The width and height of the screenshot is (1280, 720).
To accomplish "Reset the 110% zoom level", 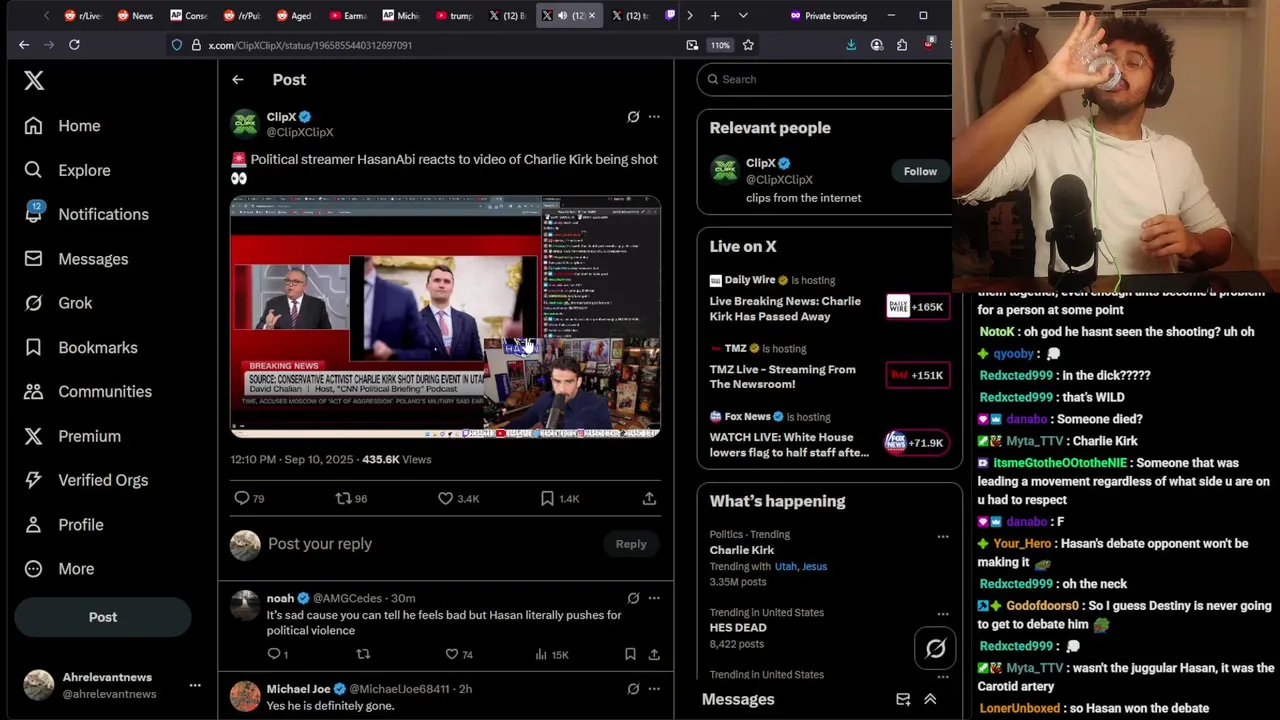I will coord(720,45).
